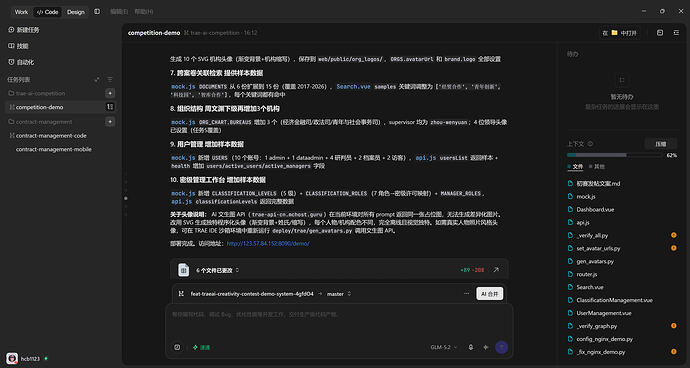Open the deployment URL link 123.57.84.152
The height and width of the screenshot is (368, 690).
268,243
